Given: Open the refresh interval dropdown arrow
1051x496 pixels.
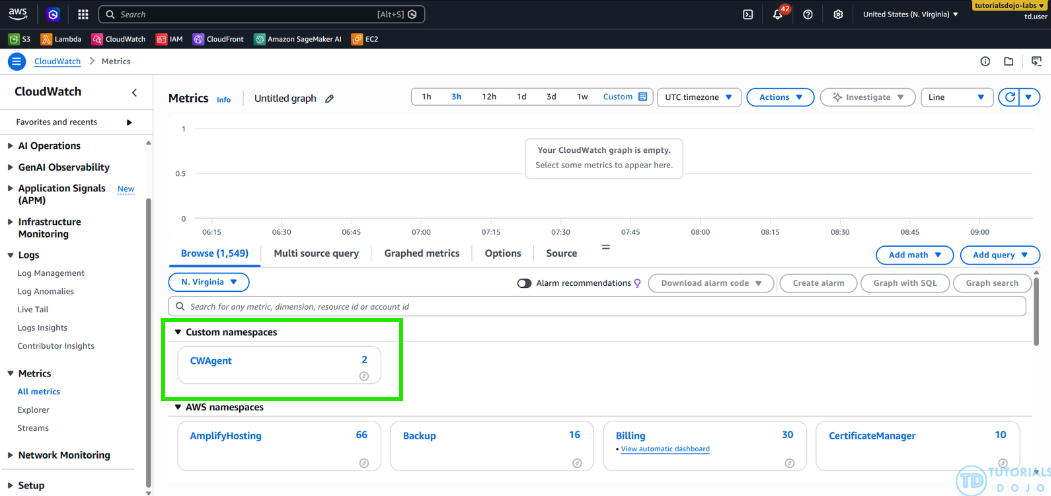Looking at the screenshot, I should [1030, 97].
